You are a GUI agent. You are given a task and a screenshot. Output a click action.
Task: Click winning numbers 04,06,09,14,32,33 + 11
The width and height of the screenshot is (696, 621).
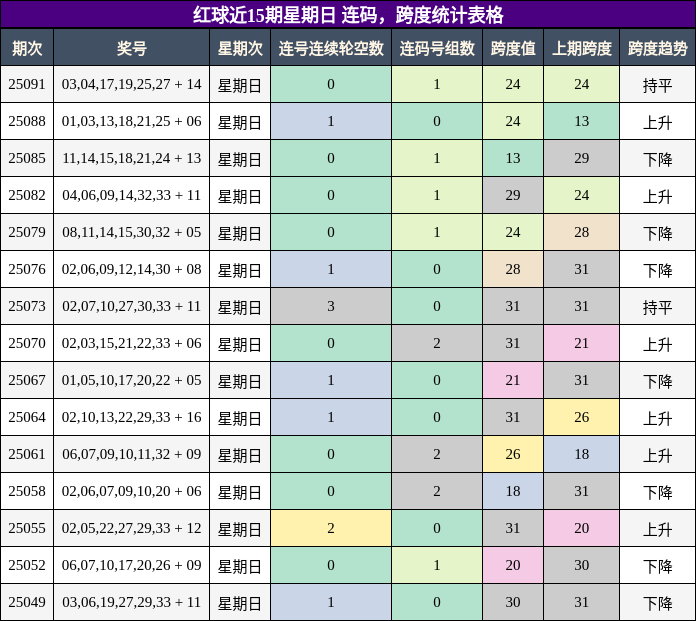point(131,195)
